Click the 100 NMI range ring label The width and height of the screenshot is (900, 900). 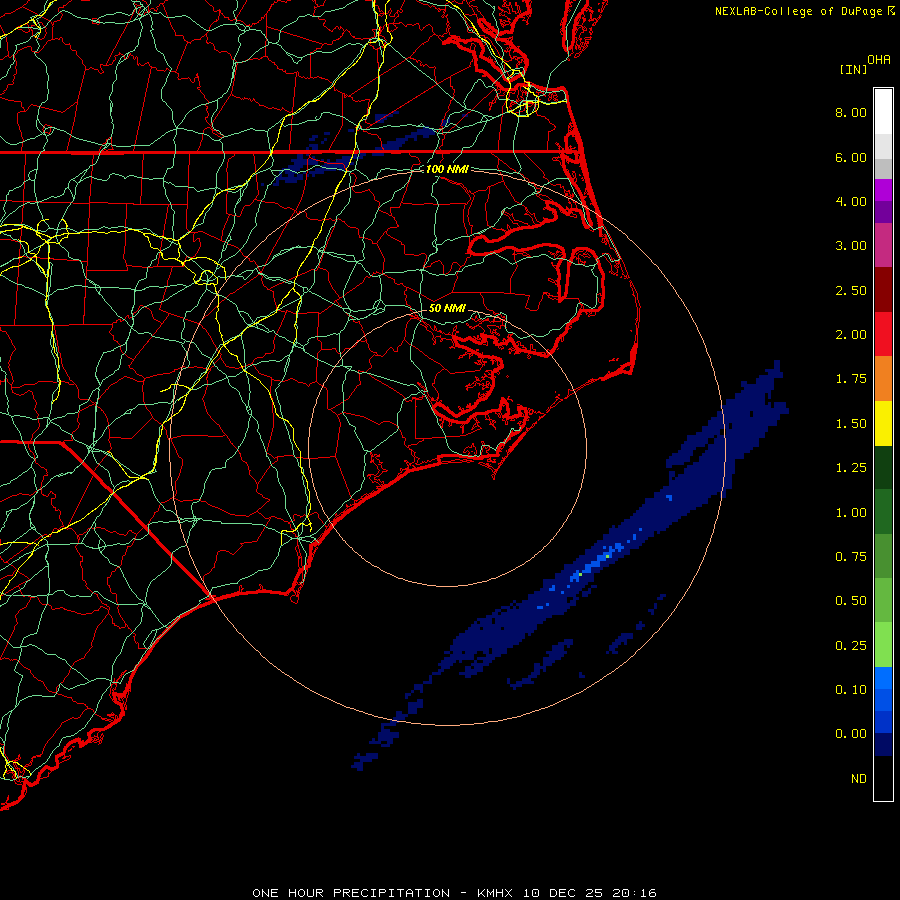coord(447,169)
